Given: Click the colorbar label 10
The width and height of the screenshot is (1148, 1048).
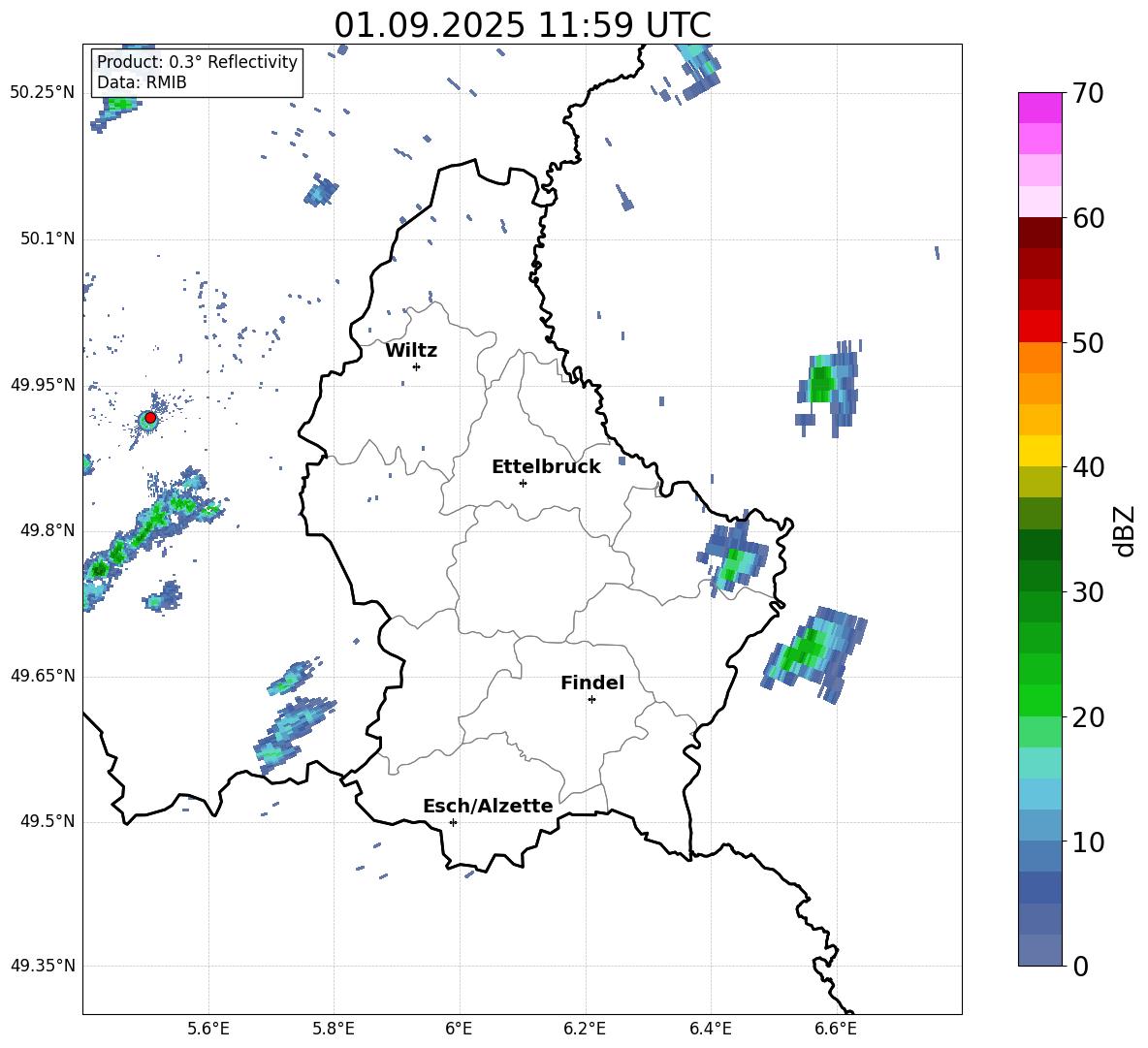Looking at the screenshot, I should [x=1088, y=842].
